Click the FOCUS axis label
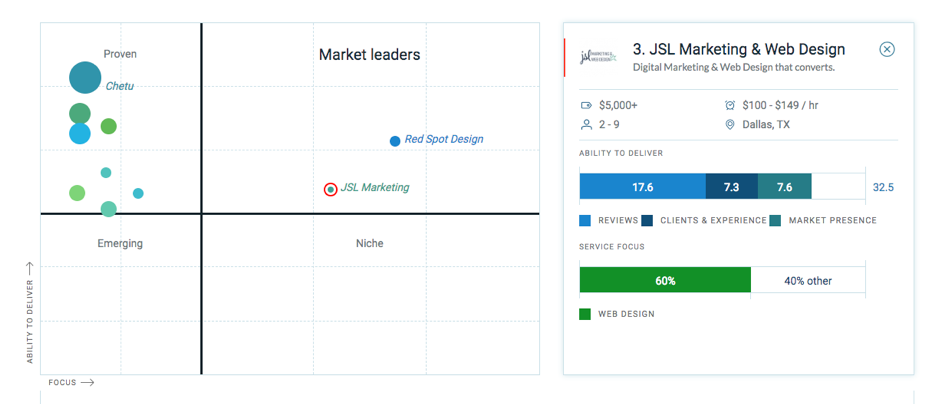The width and height of the screenshot is (937, 404). click(x=62, y=382)
